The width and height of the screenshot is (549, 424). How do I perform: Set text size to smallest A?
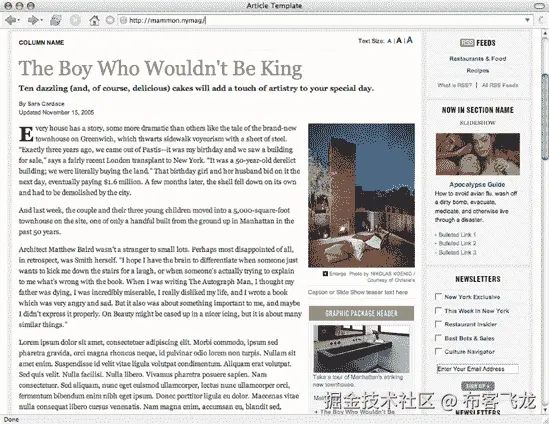click(x=389, y=41)
